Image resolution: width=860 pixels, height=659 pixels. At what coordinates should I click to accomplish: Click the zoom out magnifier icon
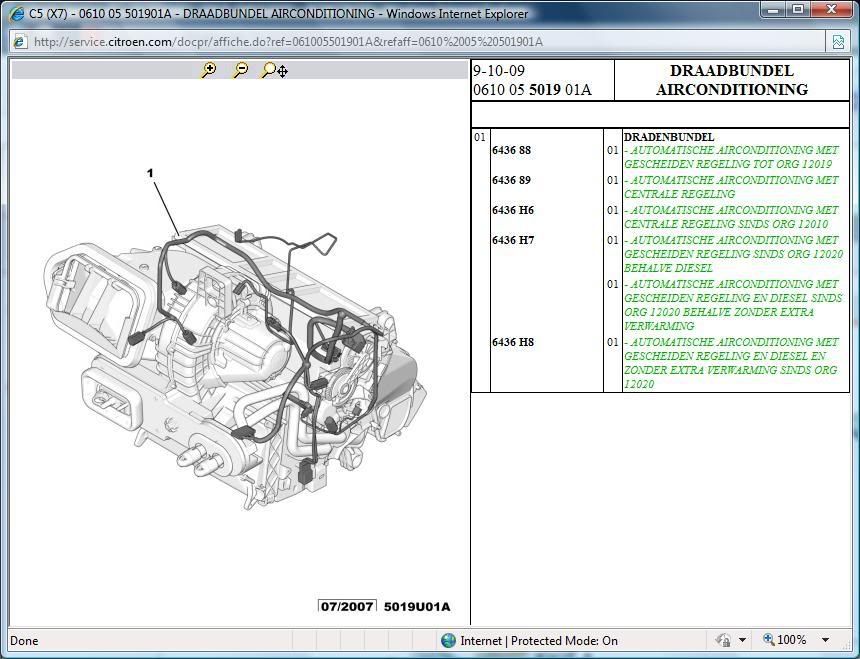coord(240,70)
